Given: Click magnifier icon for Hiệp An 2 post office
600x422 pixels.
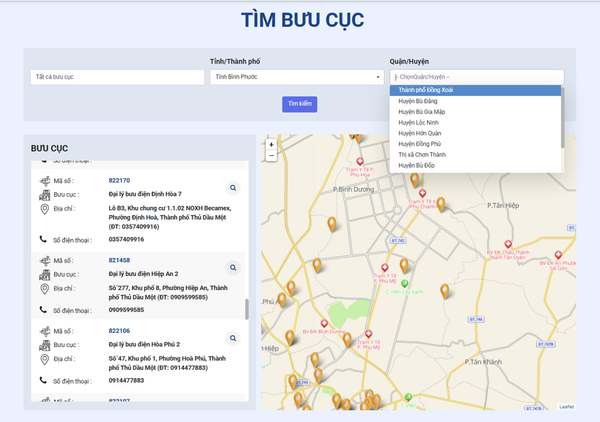Looking at the screenshot, I should coord(232,267).
